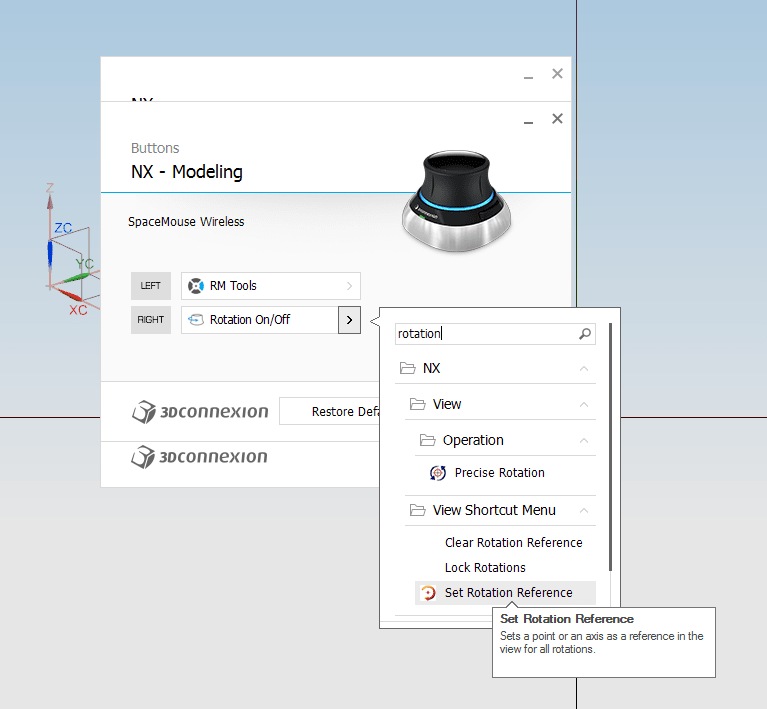Viewport: 767px width, 709px height.
Task: Minimize the rear 3Dconnexion window
Action: [x=528, y=75]
